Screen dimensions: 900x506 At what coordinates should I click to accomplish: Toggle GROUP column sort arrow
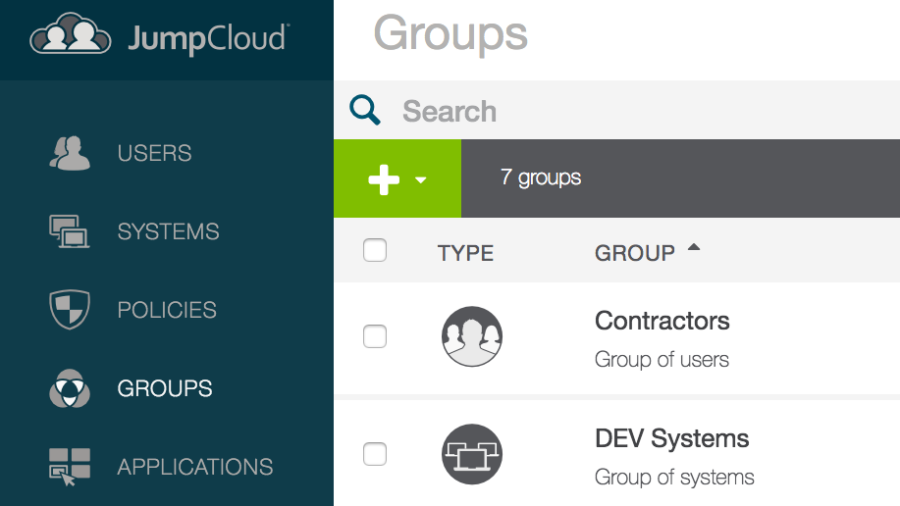[x=694, y=247]
